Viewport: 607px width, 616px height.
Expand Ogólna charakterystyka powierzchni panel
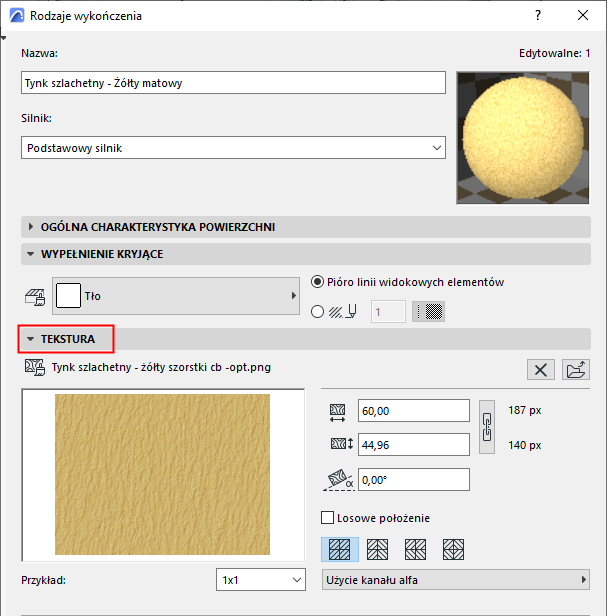pyautogui.click(x=306, y=227)
